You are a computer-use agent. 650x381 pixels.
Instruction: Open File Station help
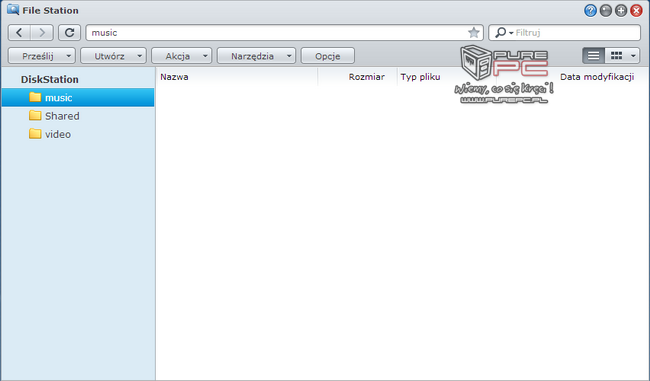pos(590,10)
